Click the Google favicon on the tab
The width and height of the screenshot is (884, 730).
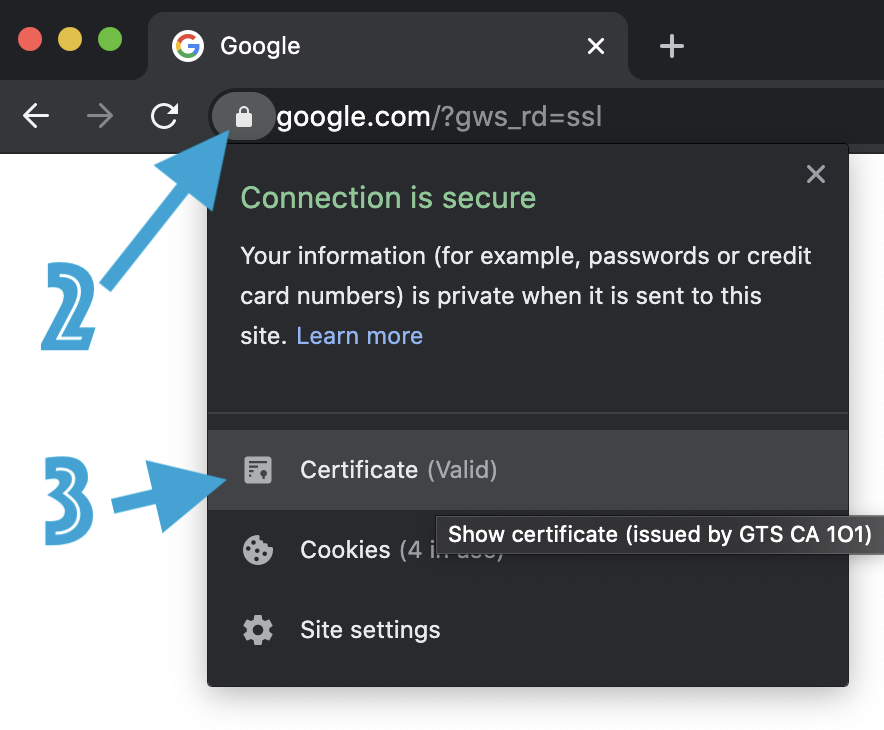tap(187, 45)
